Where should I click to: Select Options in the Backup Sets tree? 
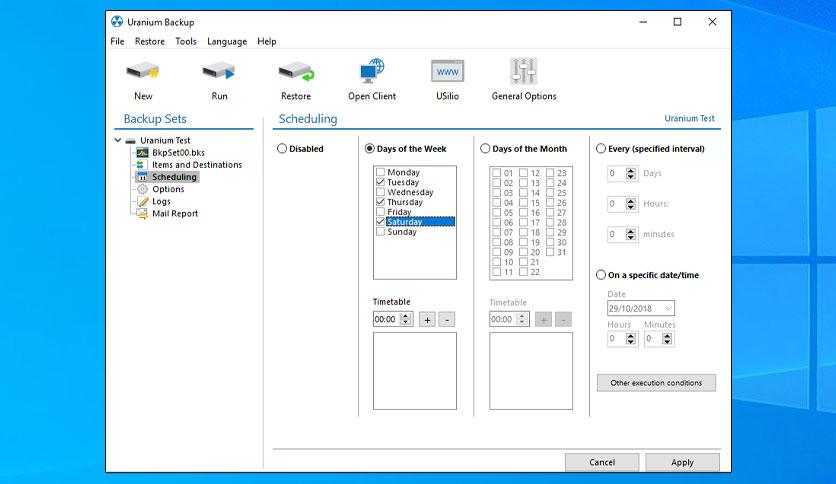[168, 189]
